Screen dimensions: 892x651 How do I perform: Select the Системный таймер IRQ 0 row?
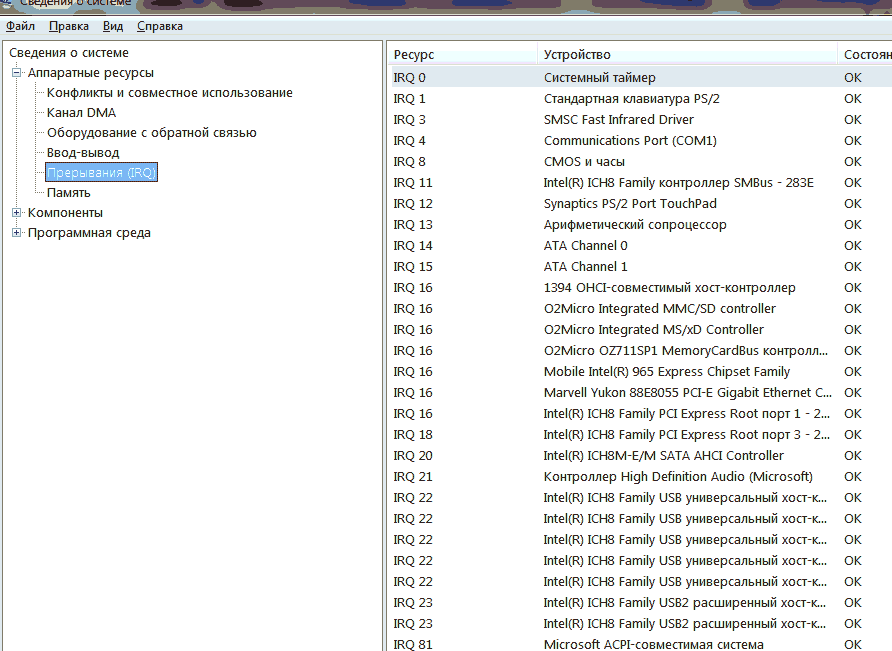pyautogui.click(x=600, y=77)
